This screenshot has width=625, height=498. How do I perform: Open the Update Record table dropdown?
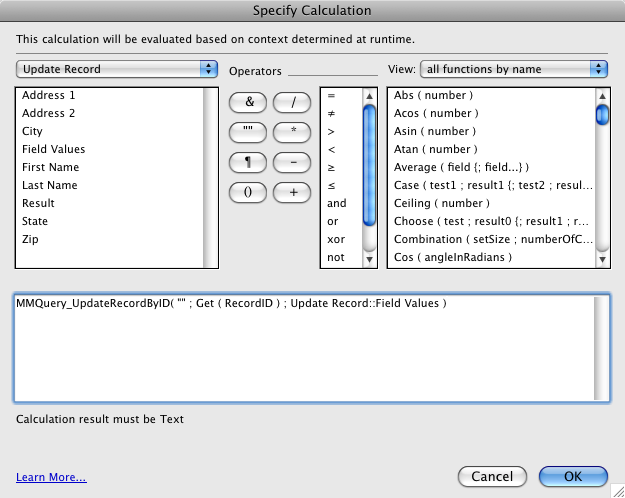tap(117, 69)
